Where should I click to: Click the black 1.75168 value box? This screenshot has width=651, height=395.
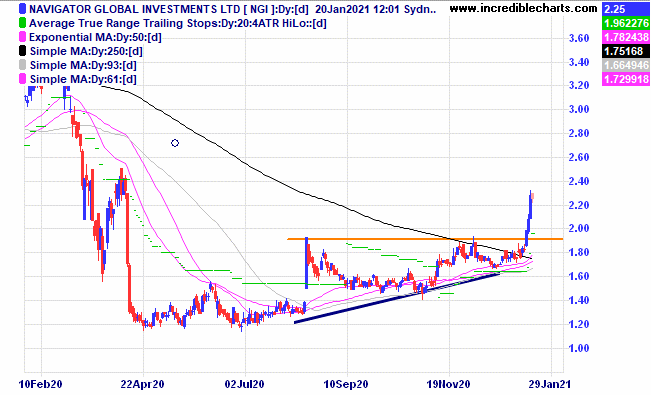pyautogui.click(x=626, y=51)
